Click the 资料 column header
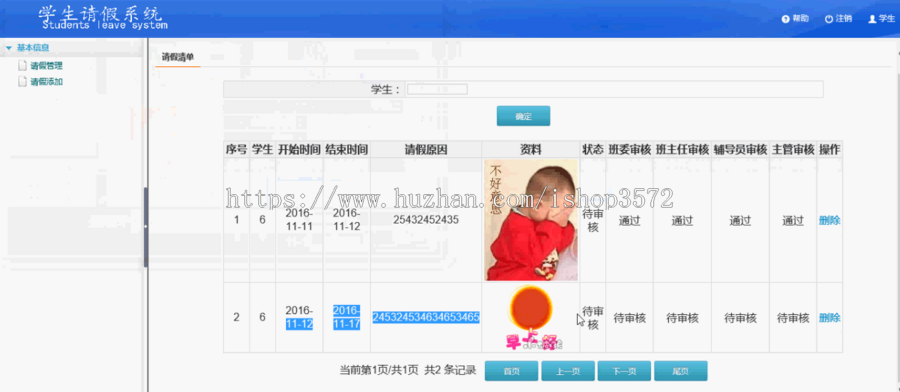The height and width of the screenshot is (392, 900). click(x=531, y=150)
